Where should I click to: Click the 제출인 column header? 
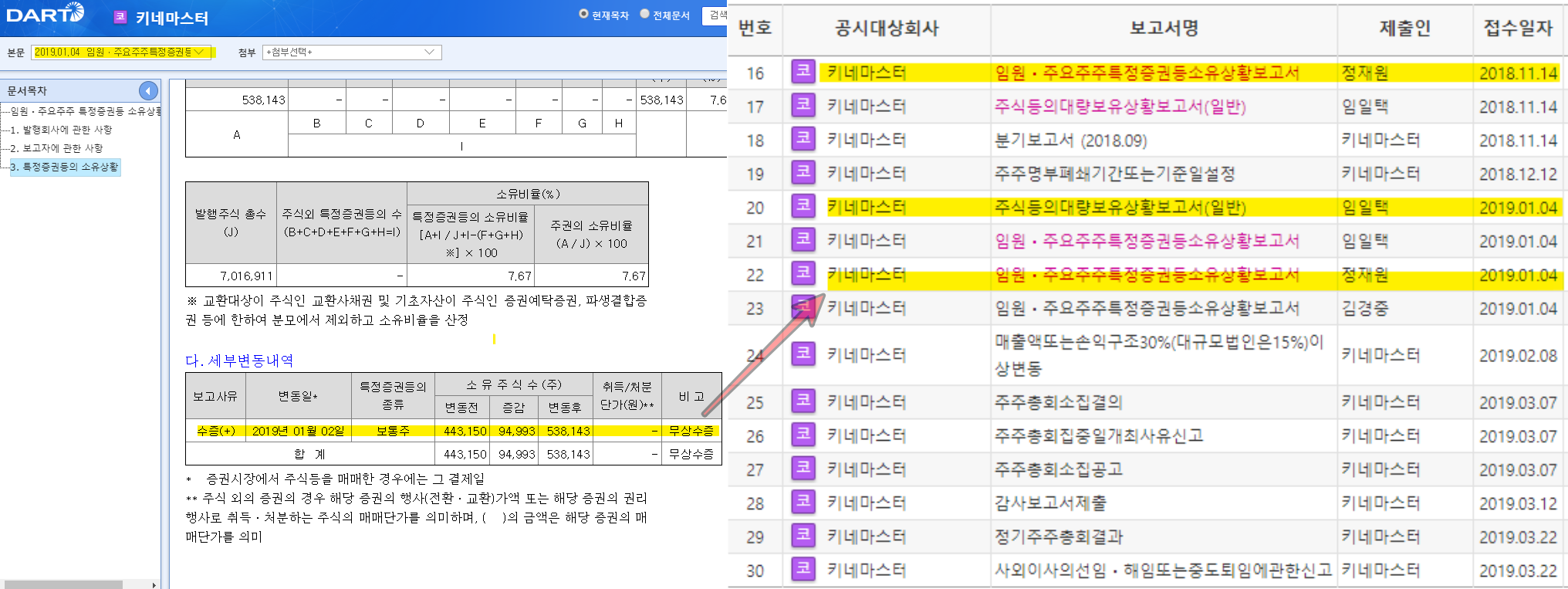coord(1404,28)
